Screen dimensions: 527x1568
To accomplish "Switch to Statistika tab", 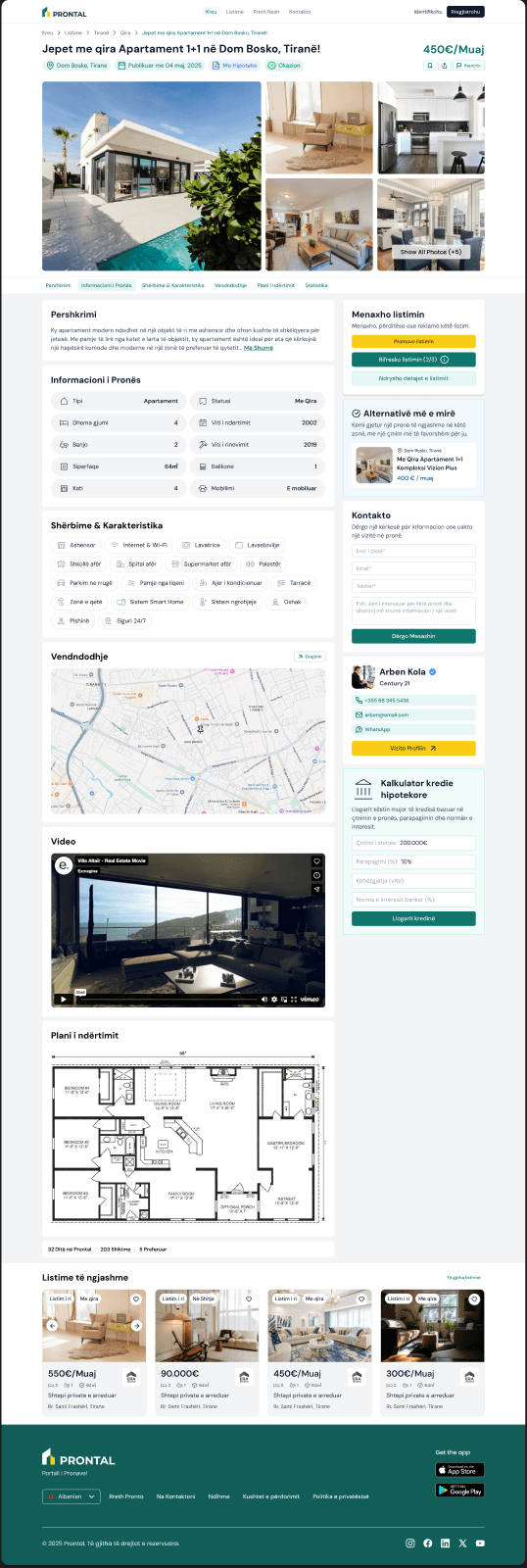I will (x=316, y=285).
